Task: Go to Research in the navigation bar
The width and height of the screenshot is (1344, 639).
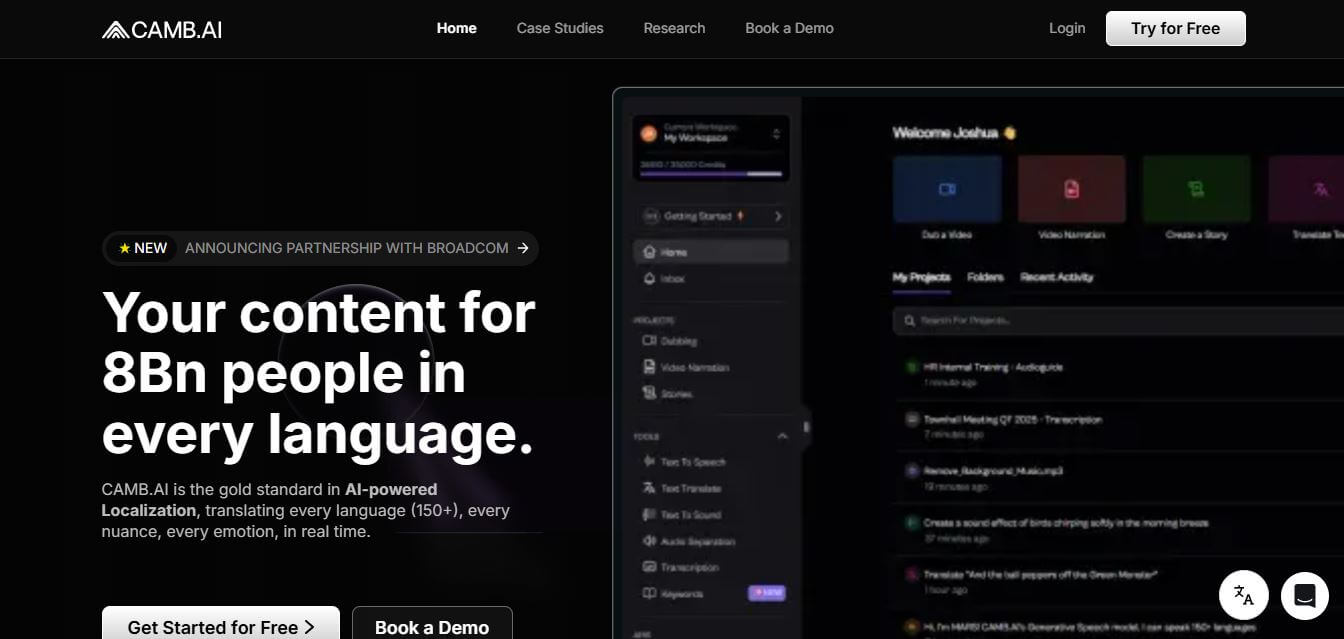Action: pyautogui.click(x=674, y=28)
